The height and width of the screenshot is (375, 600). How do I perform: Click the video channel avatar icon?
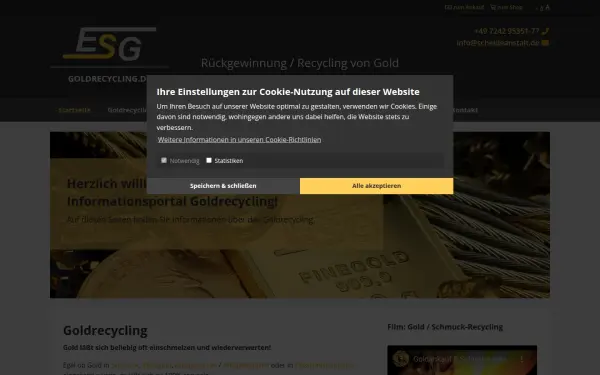click(x=400, y=359)
